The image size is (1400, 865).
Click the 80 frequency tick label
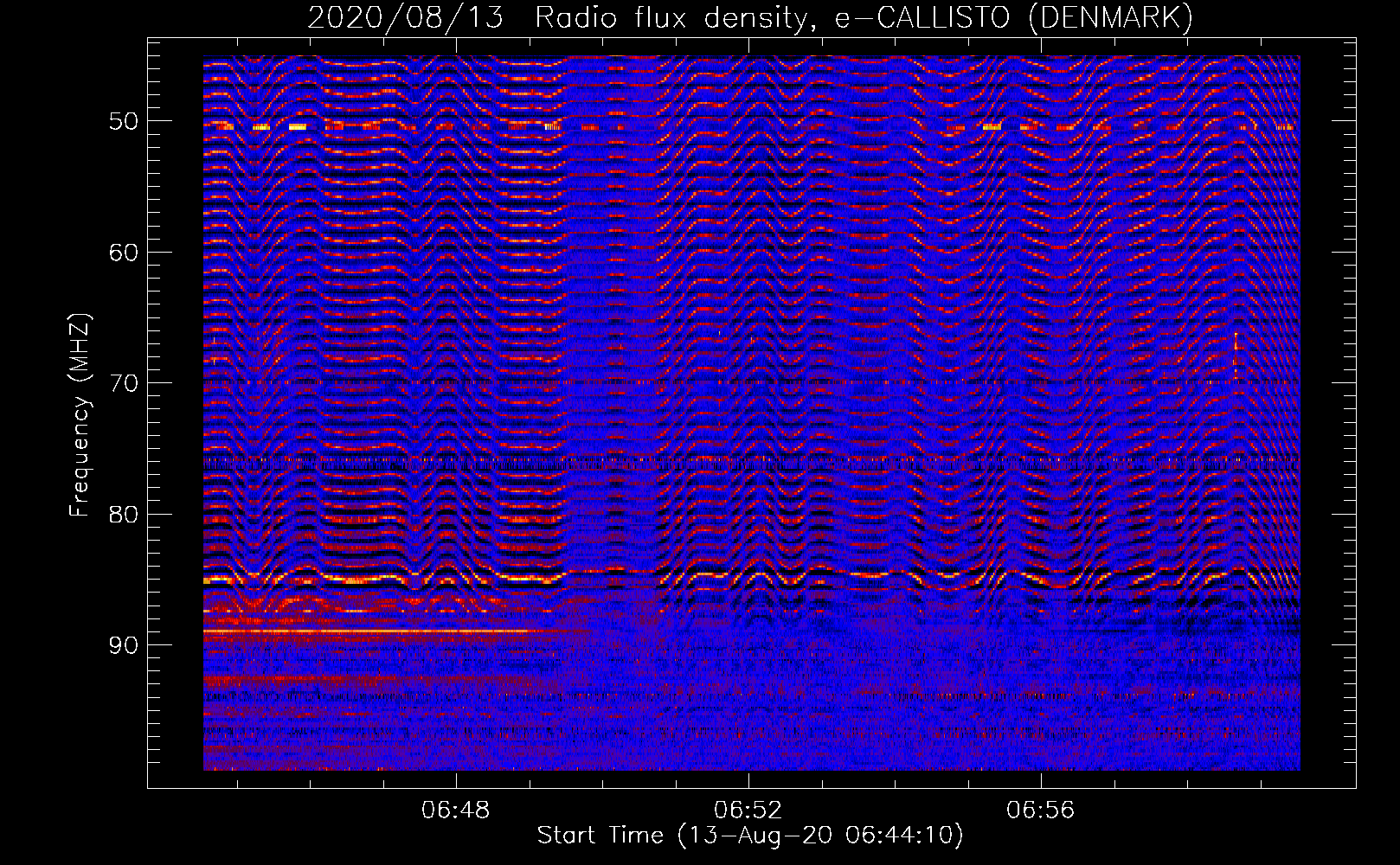pos(124,515)
